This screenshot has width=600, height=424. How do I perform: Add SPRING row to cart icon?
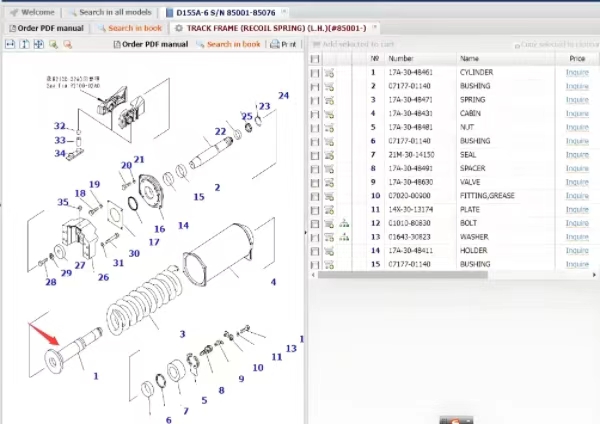(x=329, y=100)
